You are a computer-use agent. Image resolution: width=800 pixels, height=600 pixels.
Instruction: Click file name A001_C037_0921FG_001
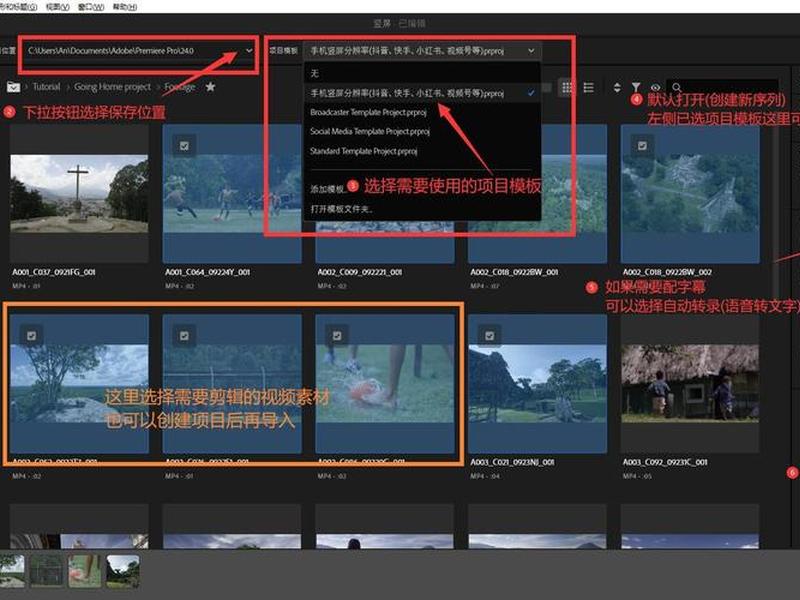[54, 272]
